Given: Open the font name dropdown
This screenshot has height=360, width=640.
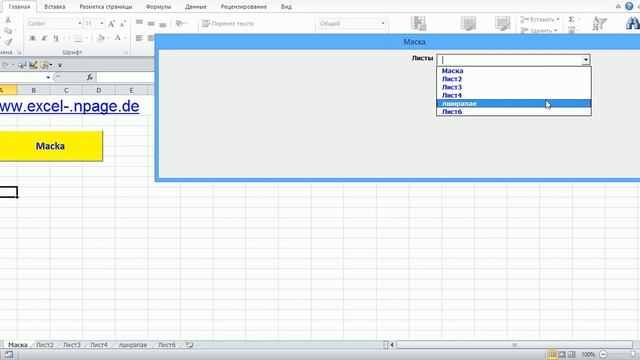Looking at the screenshot, I should point(80,24).
